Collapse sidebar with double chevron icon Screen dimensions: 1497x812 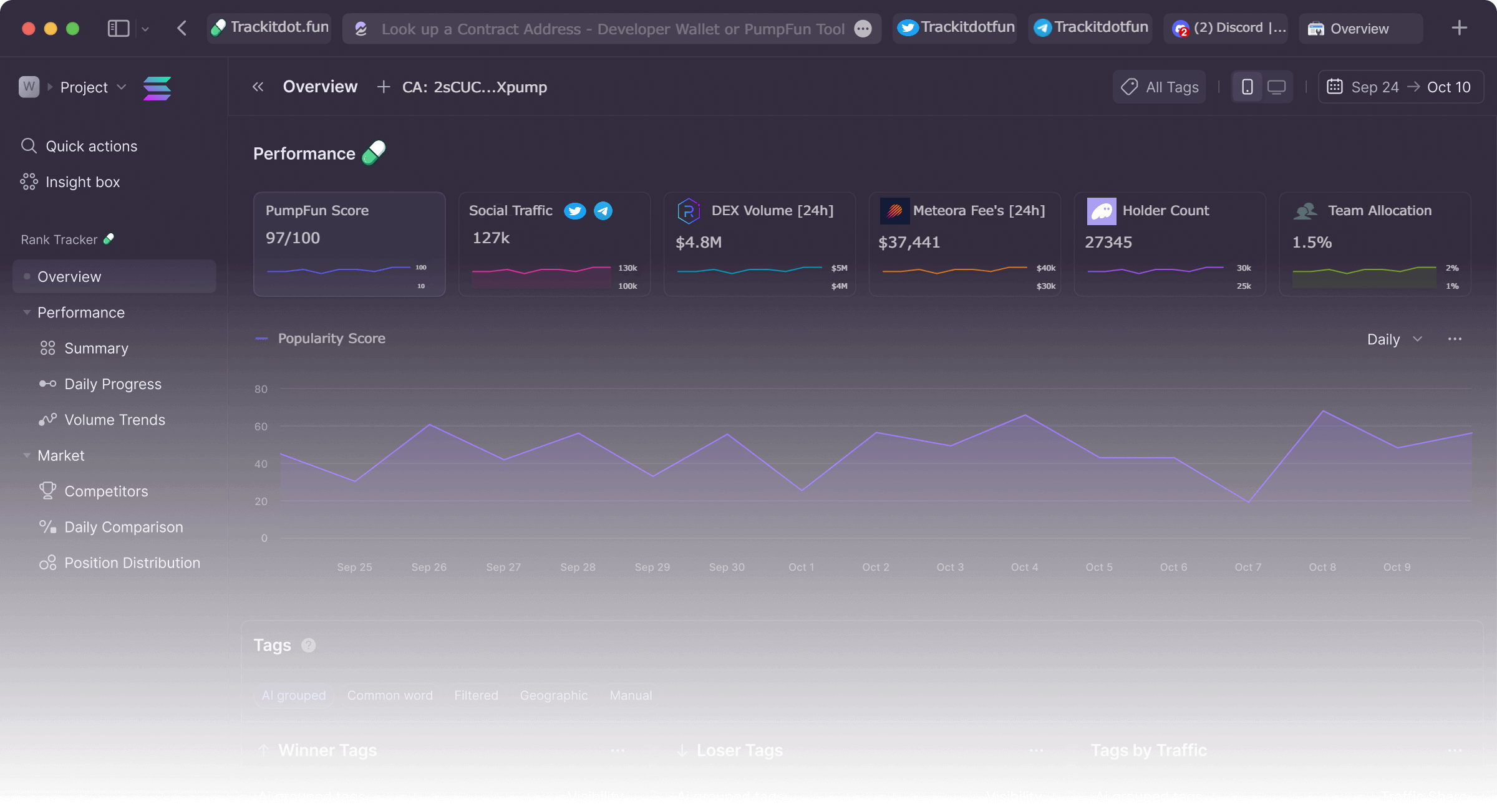pos(258,87)
